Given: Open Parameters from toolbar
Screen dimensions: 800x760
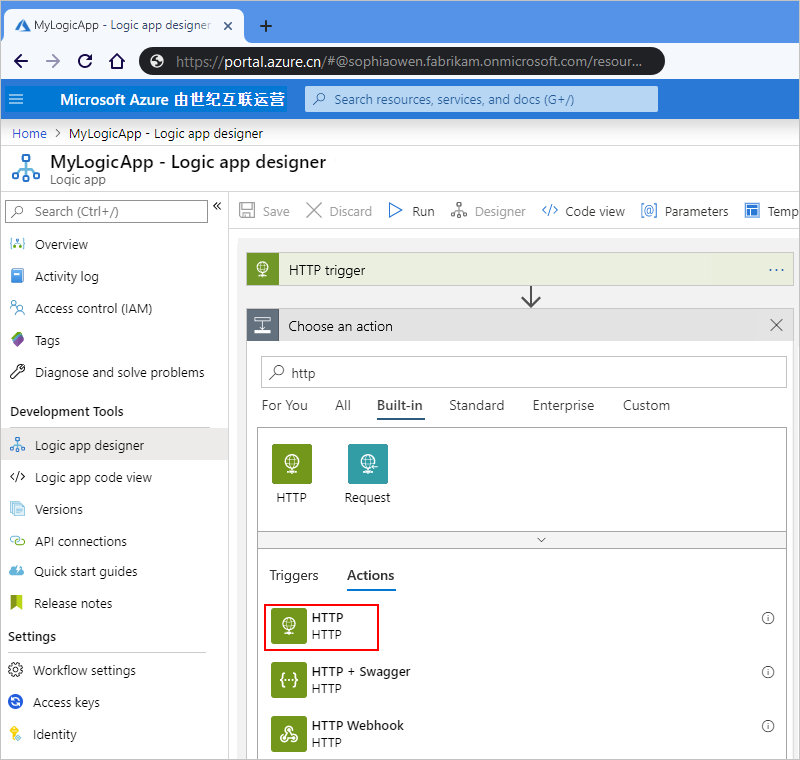Looking at the screenshot, I should [x=685, y=211].
